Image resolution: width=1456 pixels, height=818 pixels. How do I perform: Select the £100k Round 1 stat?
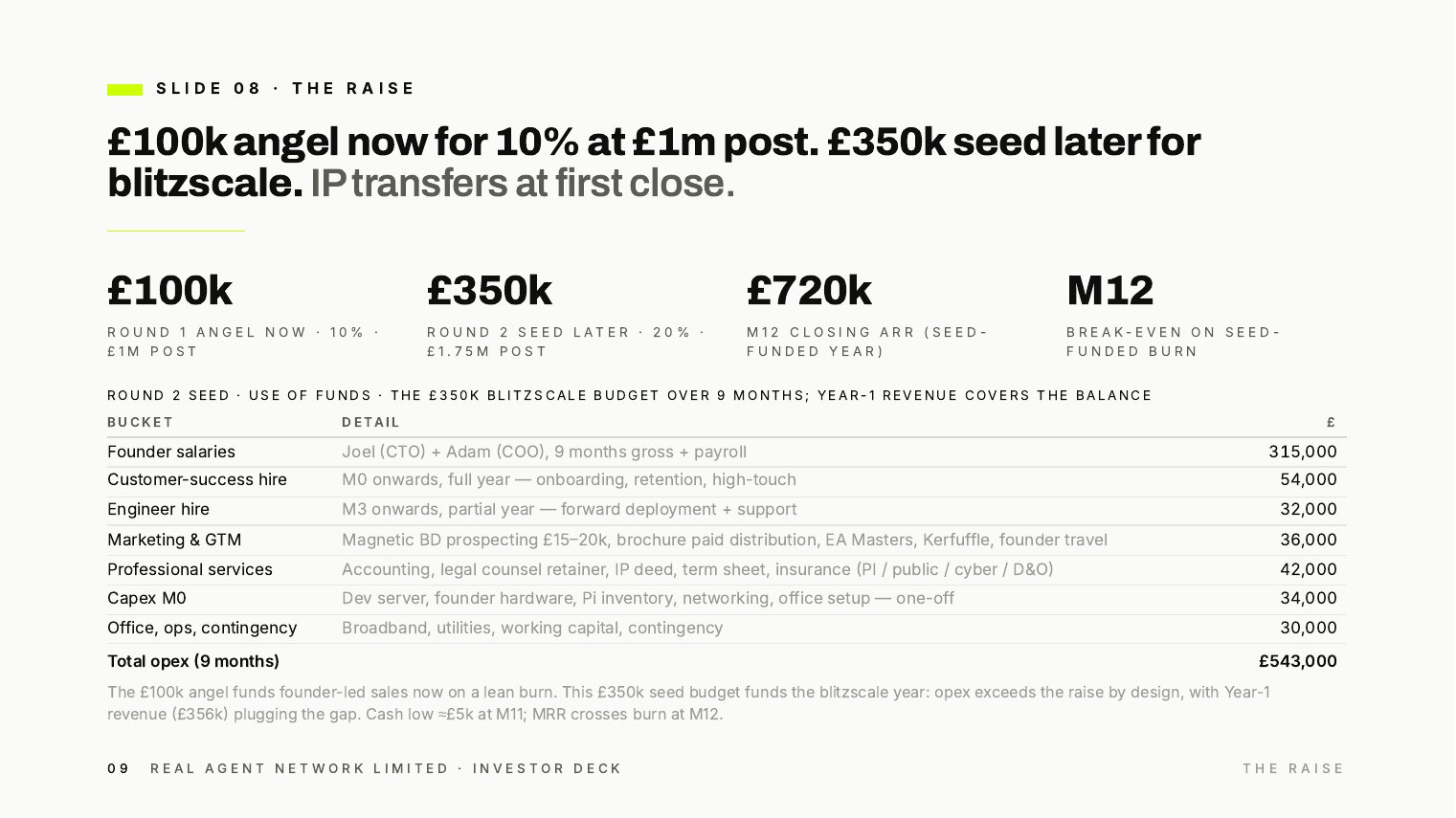pos(169,290)
